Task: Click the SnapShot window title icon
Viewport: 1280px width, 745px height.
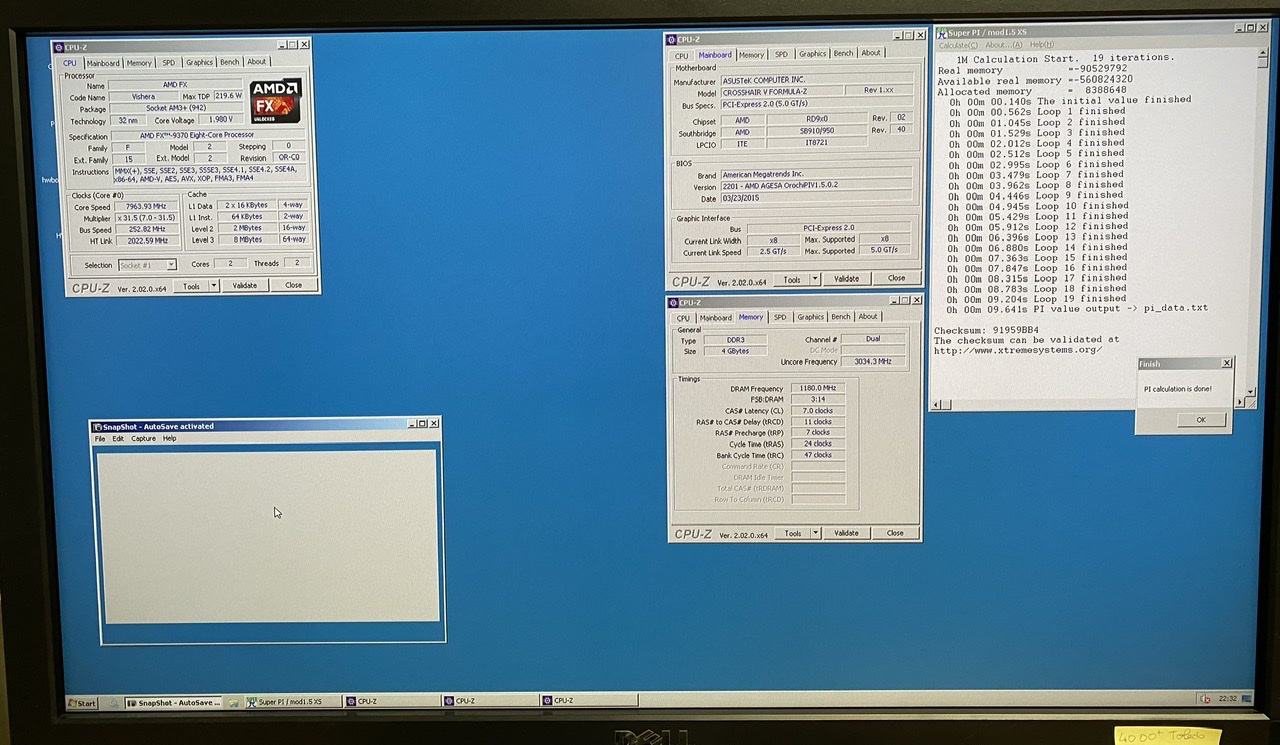Action: coord(96,426)
